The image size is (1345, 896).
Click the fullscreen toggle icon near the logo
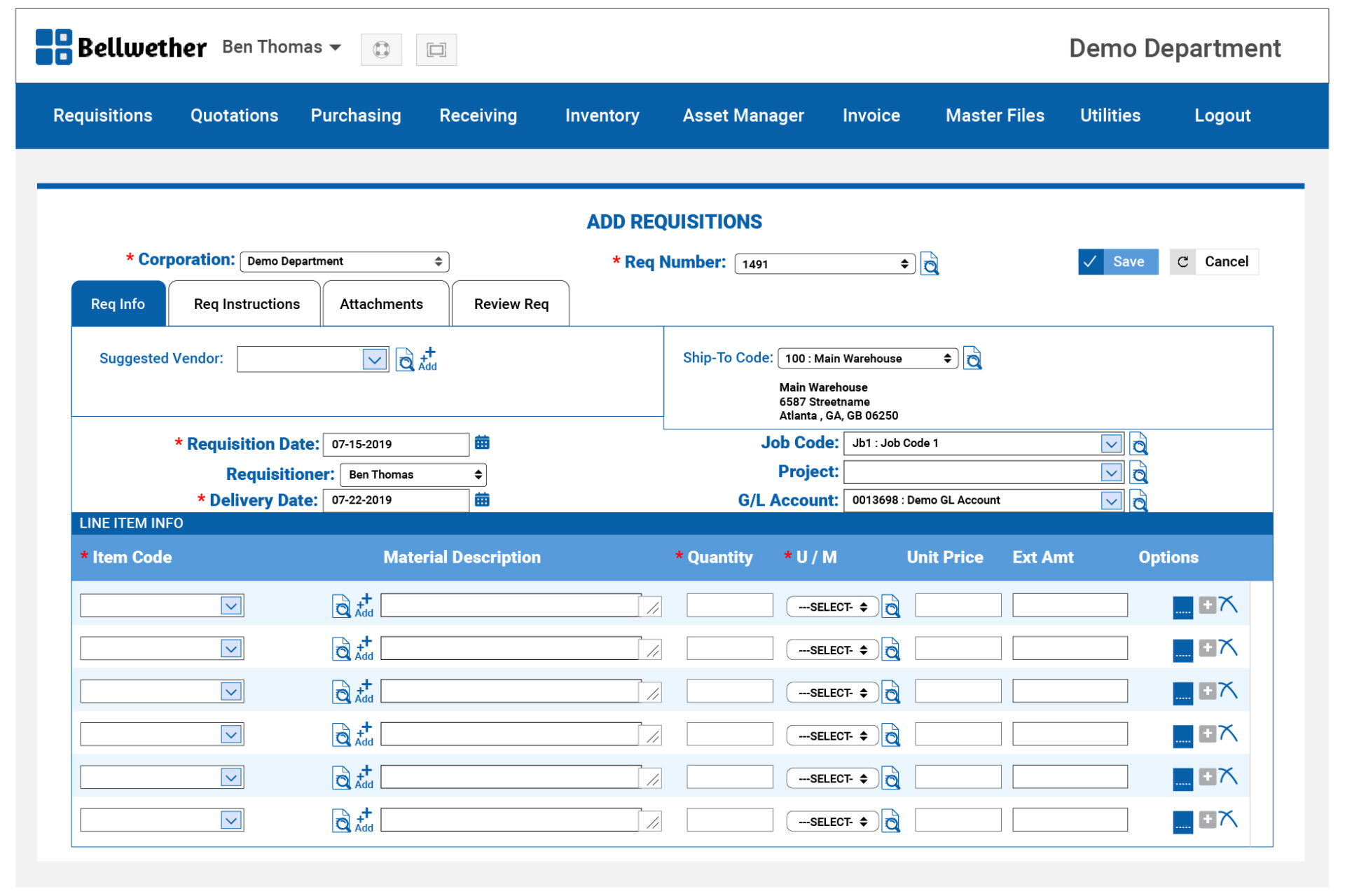click(436, 49)
